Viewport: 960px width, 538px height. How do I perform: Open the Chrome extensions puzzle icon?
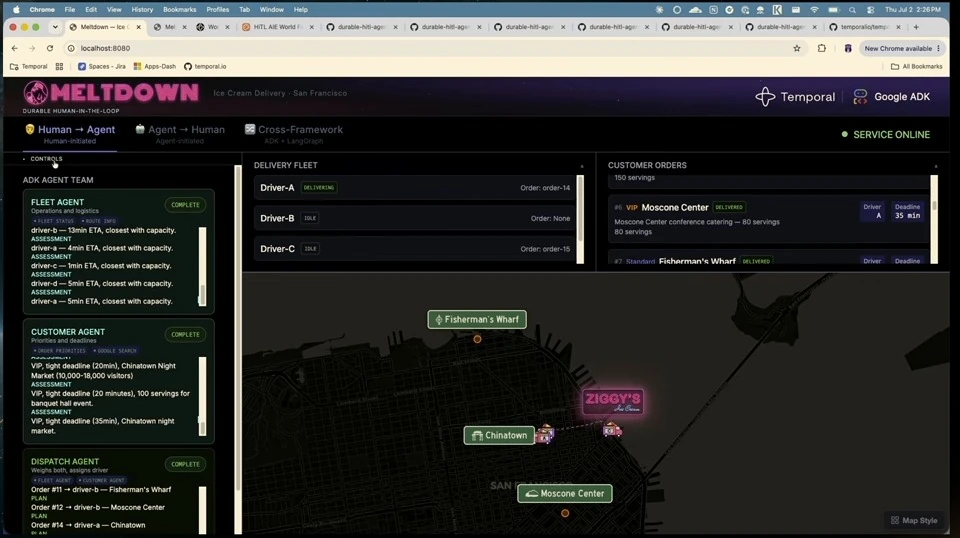tap(822, 48)
